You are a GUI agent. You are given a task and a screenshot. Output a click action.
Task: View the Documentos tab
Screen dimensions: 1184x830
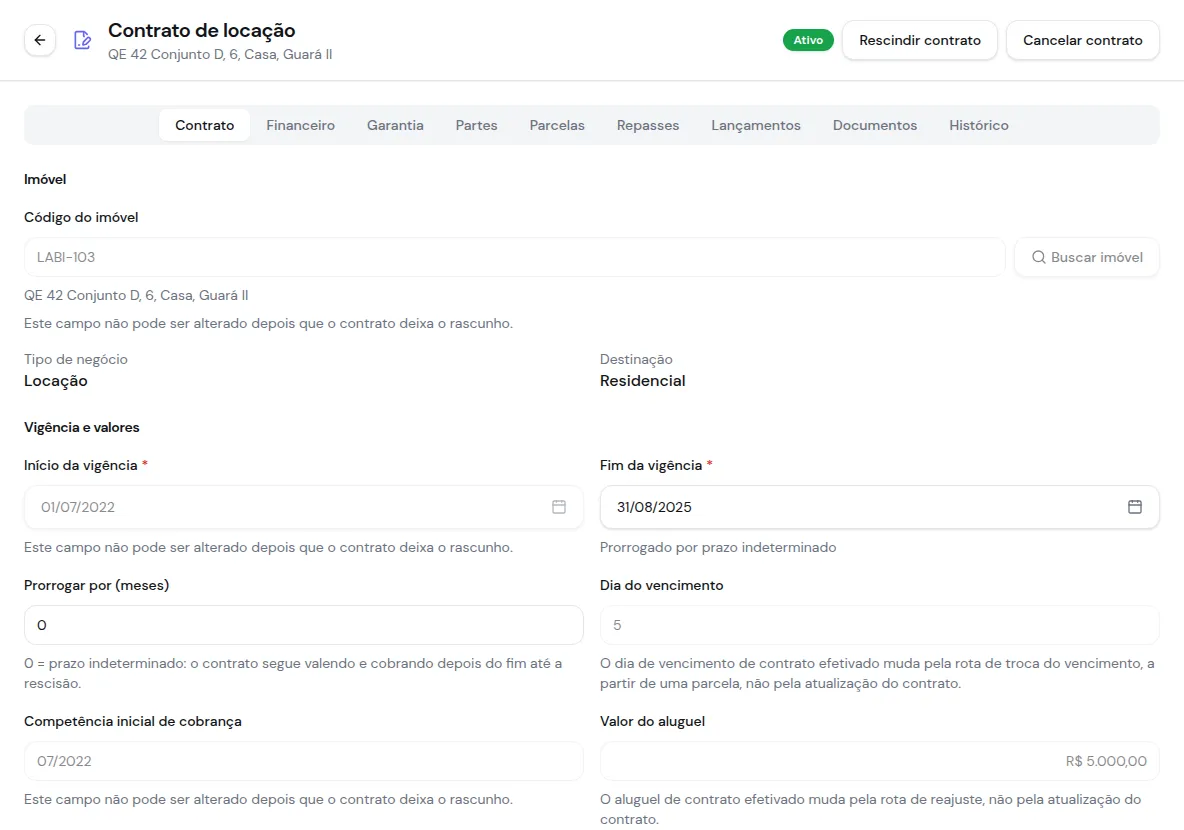pos(875,125)
